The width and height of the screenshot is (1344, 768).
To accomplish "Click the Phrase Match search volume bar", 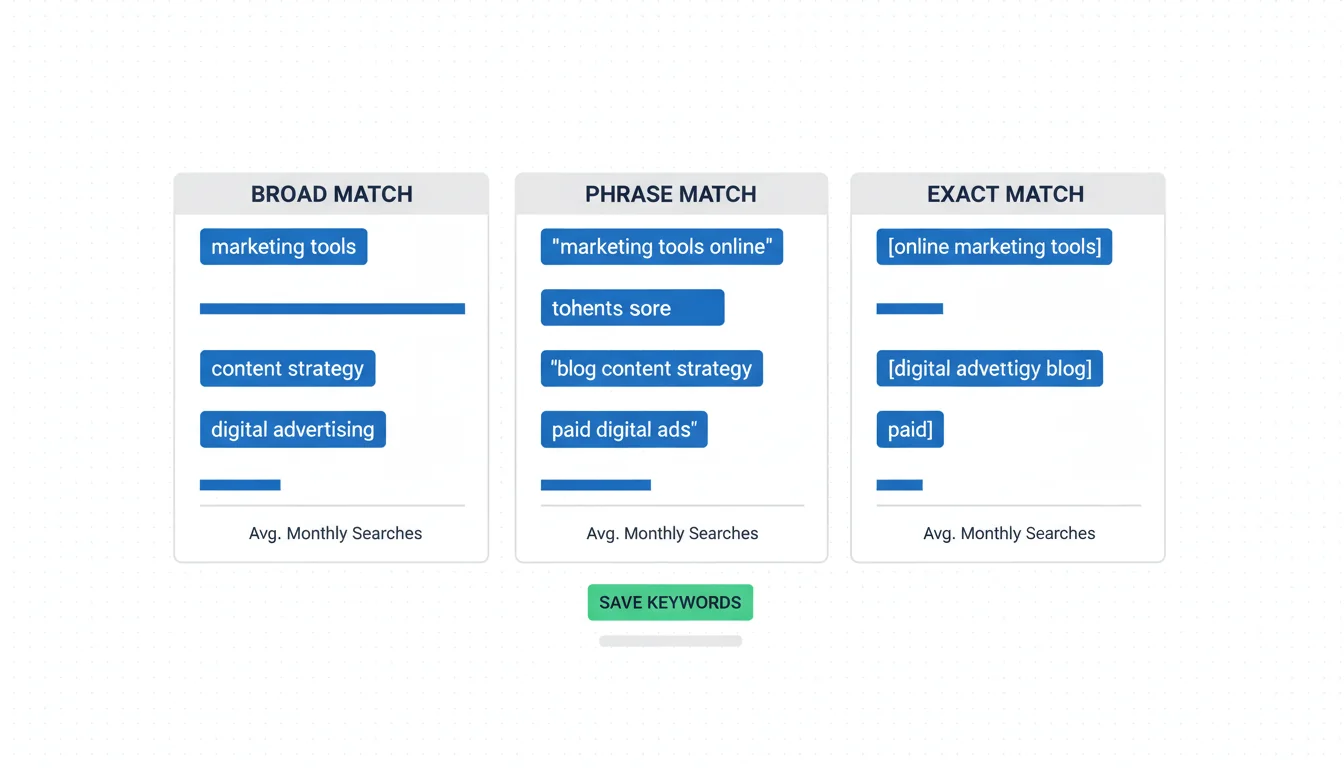I will (595, 485).
